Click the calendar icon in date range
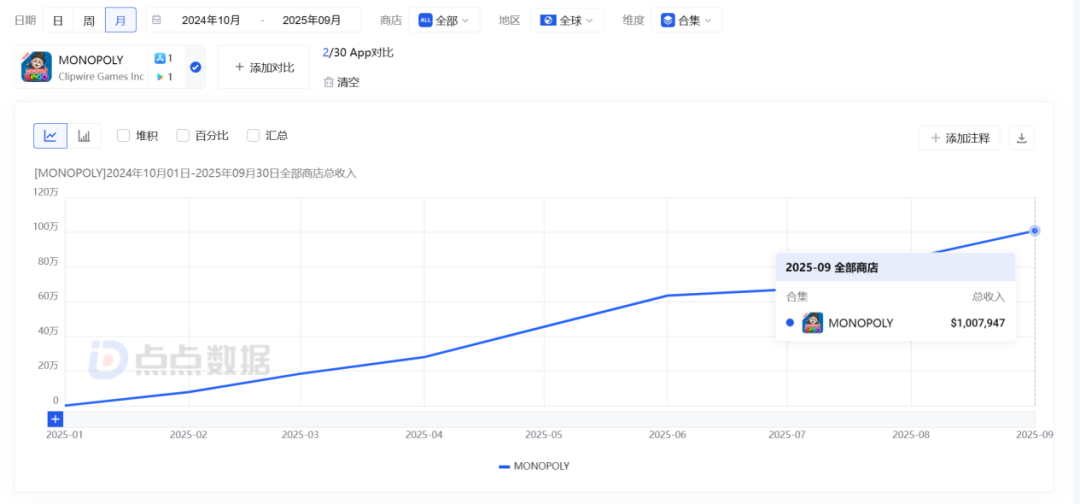The image size is (1080, 504). 156,20
